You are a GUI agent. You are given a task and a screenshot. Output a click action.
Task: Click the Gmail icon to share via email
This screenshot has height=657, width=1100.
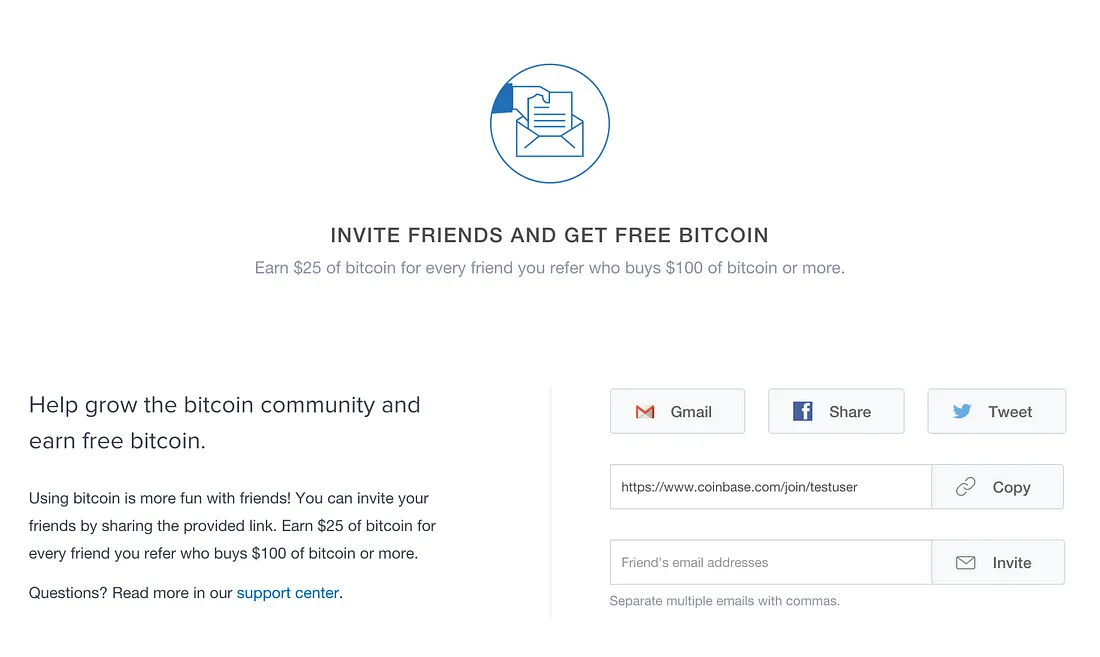tap(645, 411)
